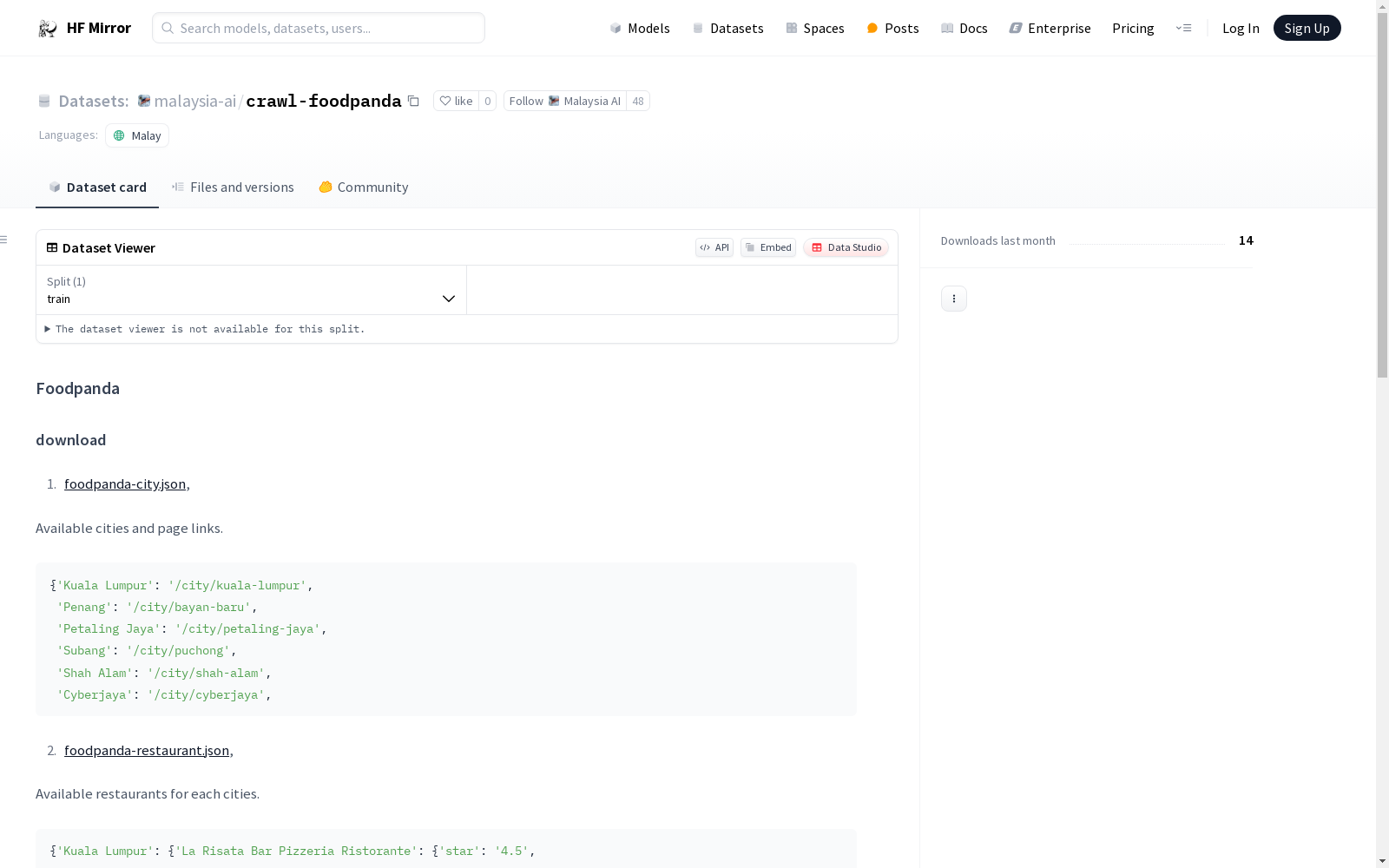The width and height of the screenshot is (1389, 868).
Task: Click the Downloads last month chart line
Action: [x=1147, y=244]
